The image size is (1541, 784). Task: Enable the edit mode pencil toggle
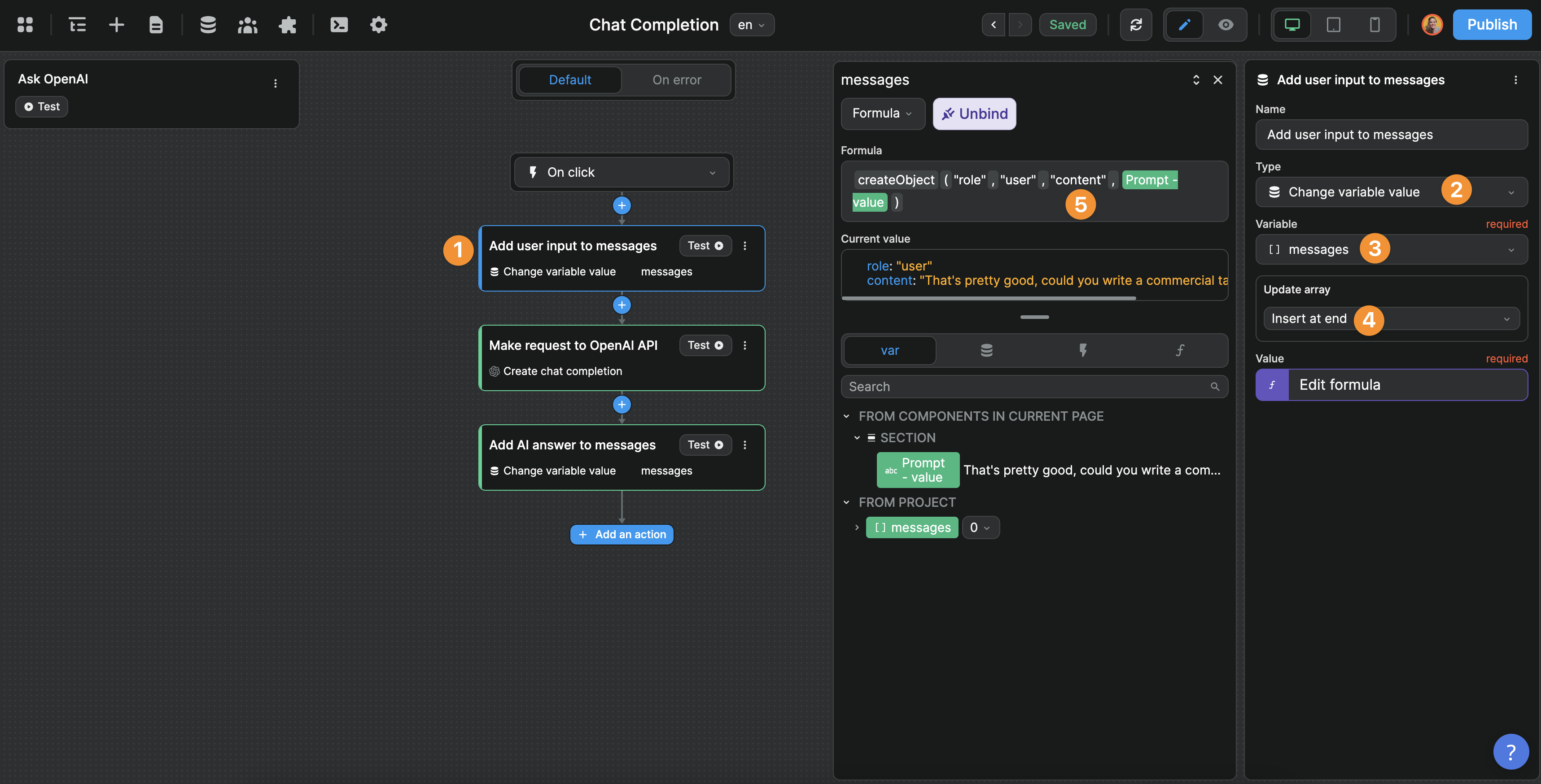click(x=1184, y=25)
